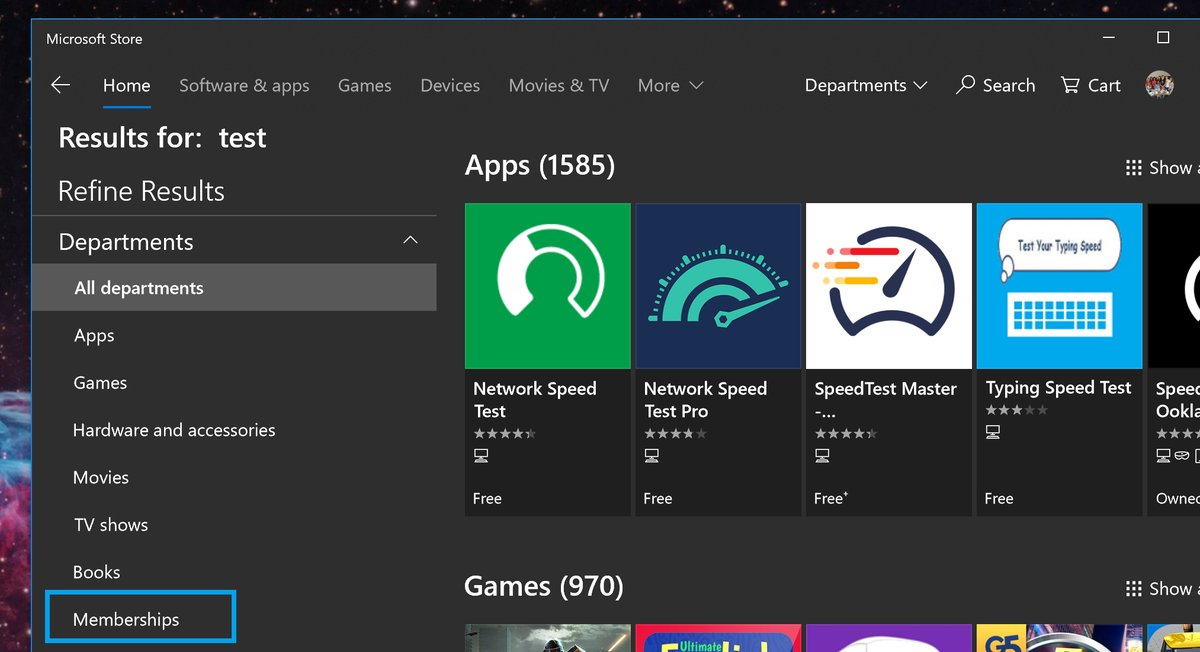The width and height of the screenshot is (1200, 652).
Task: Click the Network Speed Test title text
Action: click(534, 400)
